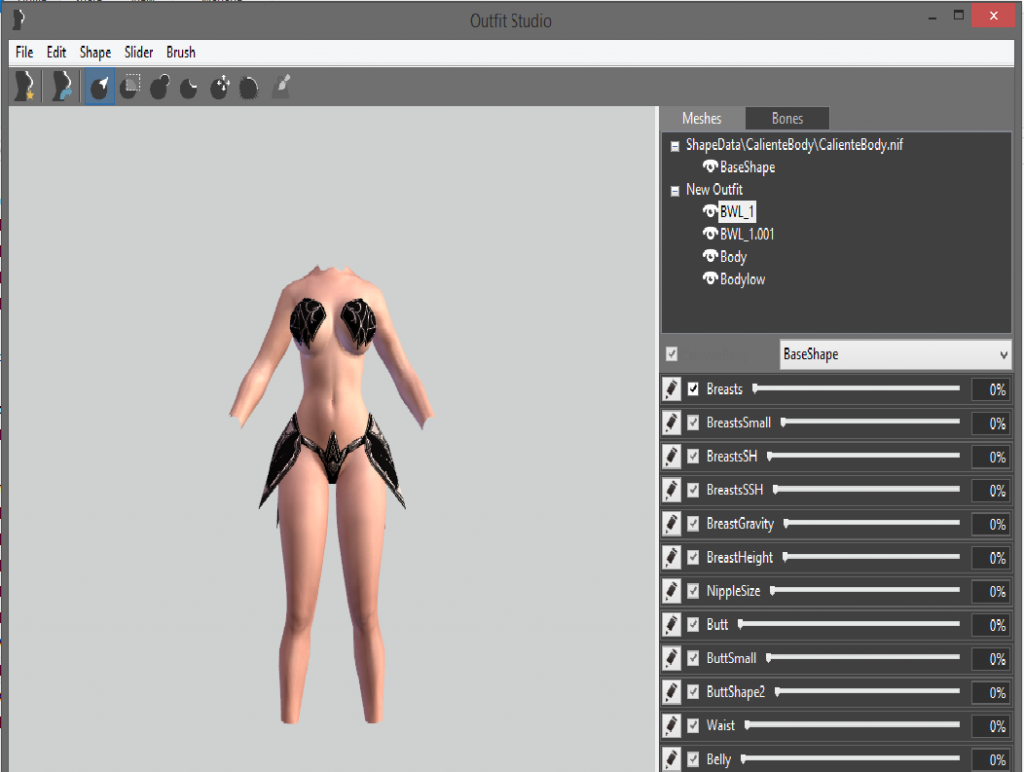Open the Brush menu
This screenshot has height=772, width=1024.
tap(181, 52)
